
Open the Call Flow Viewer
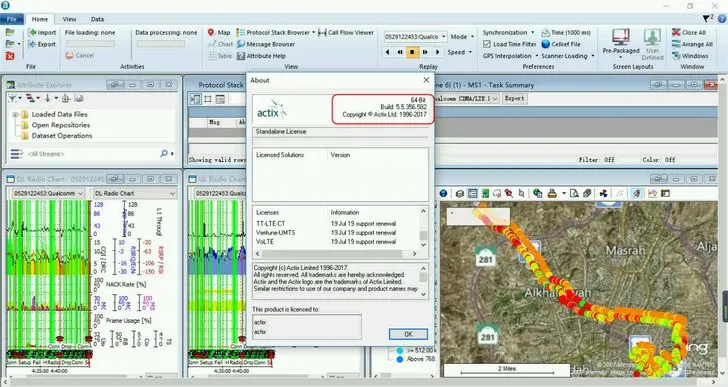[346, 32]
